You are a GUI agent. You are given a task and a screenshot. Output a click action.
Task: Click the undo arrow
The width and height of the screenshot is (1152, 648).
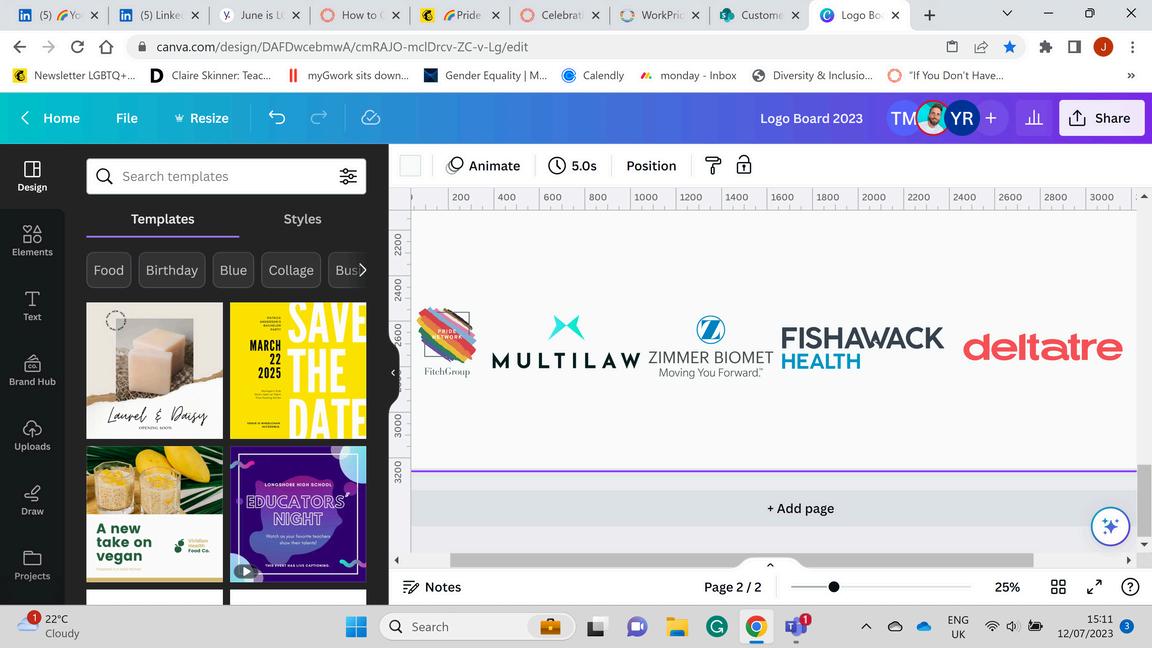[277, 118]
